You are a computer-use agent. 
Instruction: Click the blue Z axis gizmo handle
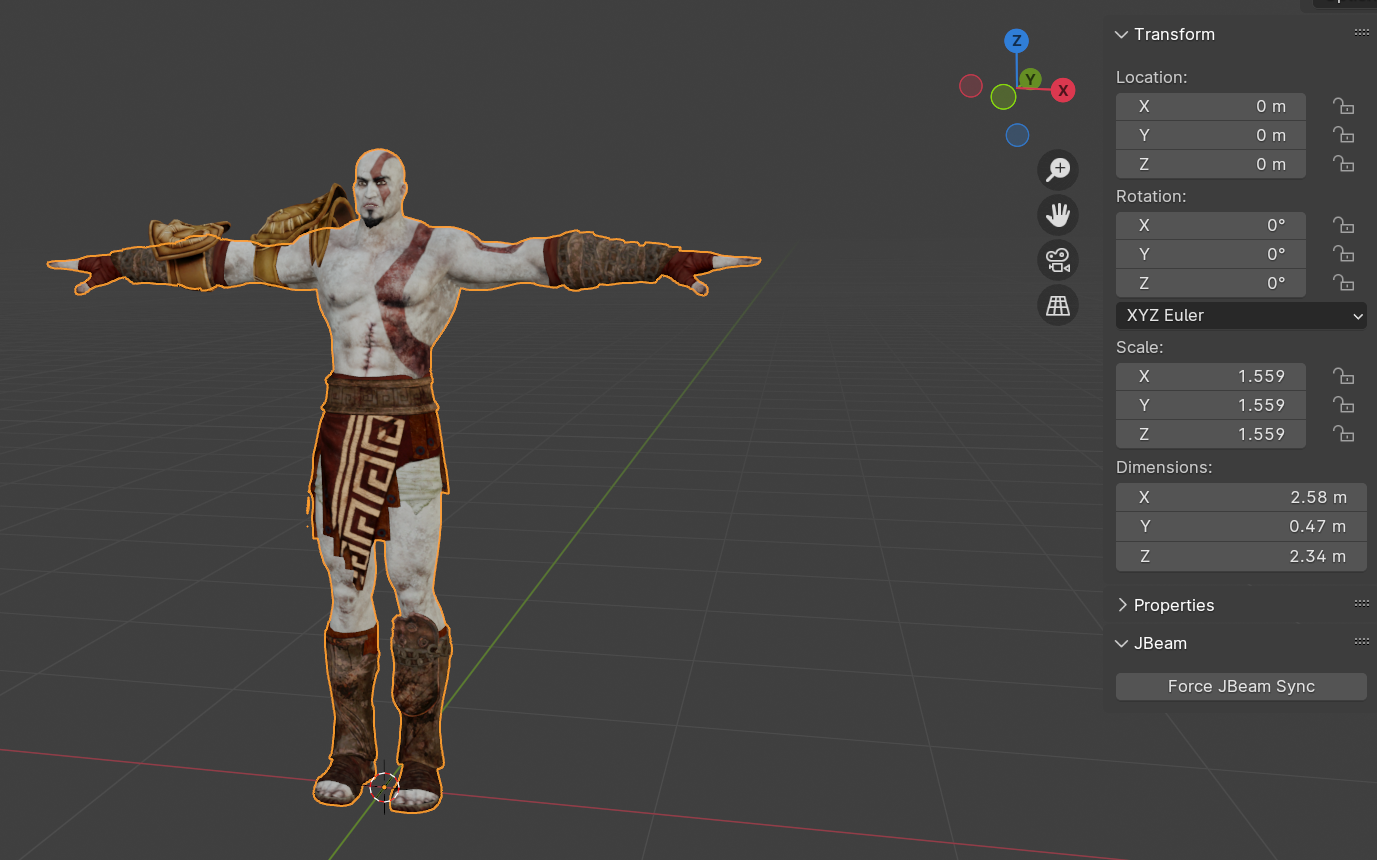(1017, 41)
